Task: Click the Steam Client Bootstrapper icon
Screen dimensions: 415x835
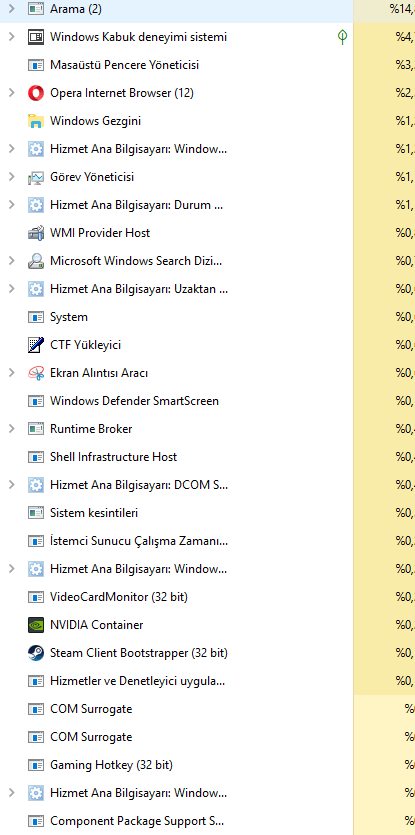Action: (36, 653)
